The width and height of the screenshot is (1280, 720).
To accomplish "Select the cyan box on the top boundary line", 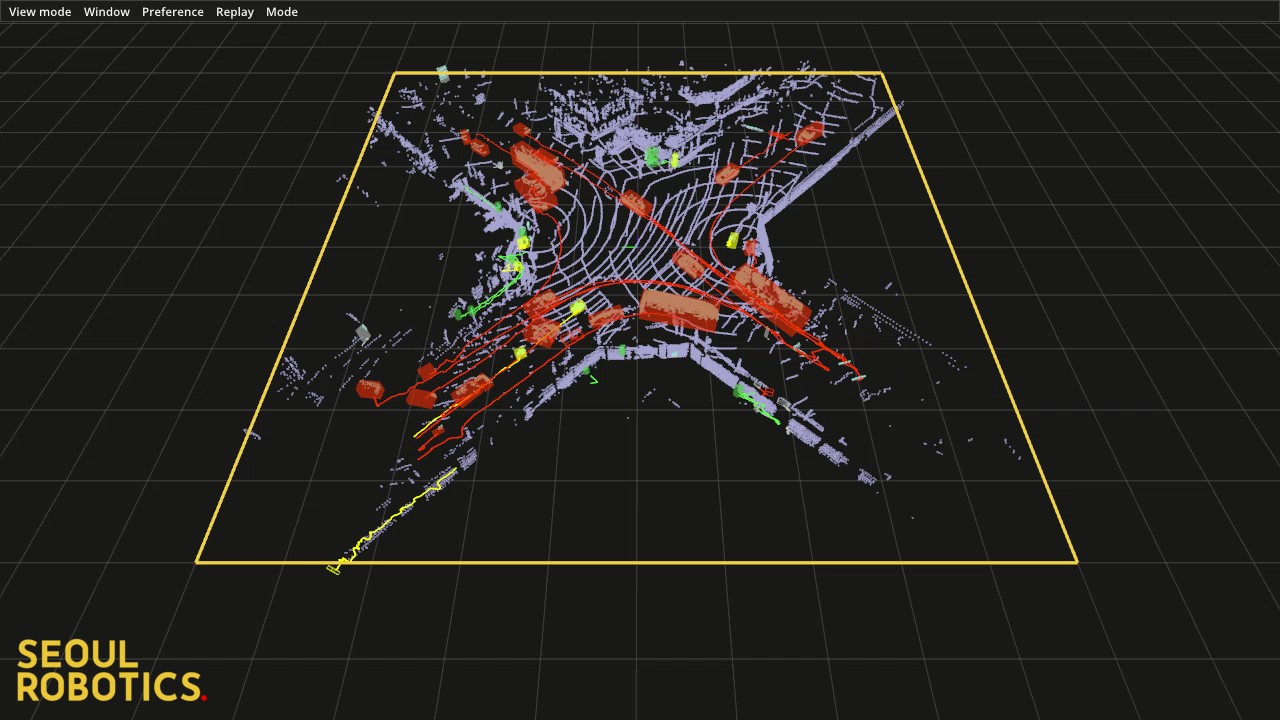I will pos(443,74).
